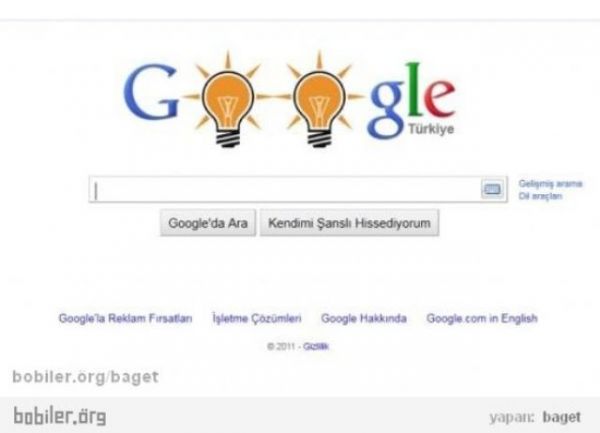
Task: Open the Gelişmiş arama link
Action: 550,184
